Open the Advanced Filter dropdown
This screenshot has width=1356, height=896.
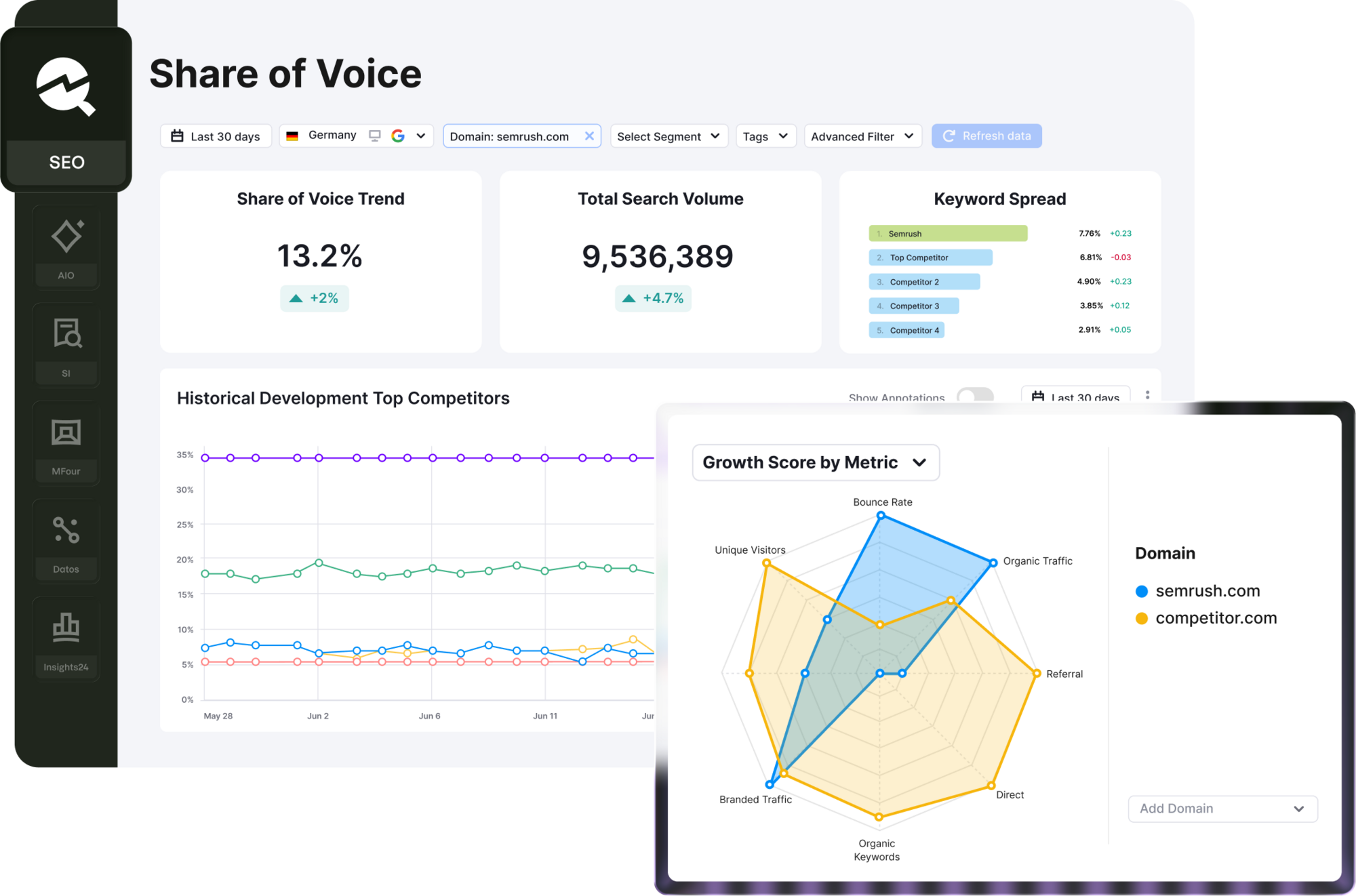click(862, 136)
